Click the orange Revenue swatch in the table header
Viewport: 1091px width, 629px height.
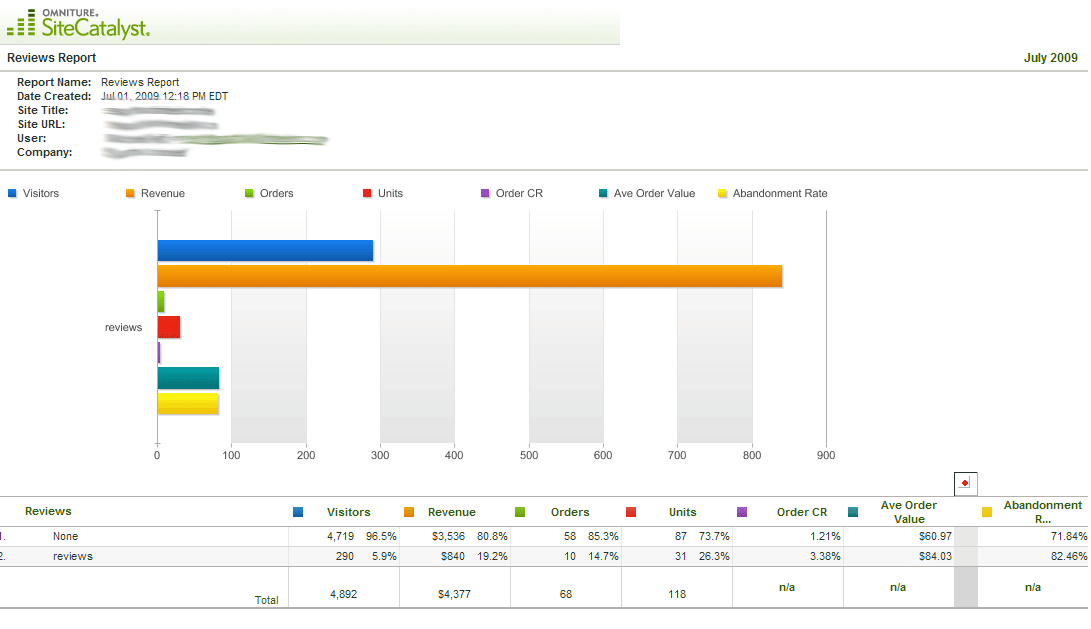[x=409, y=512]
